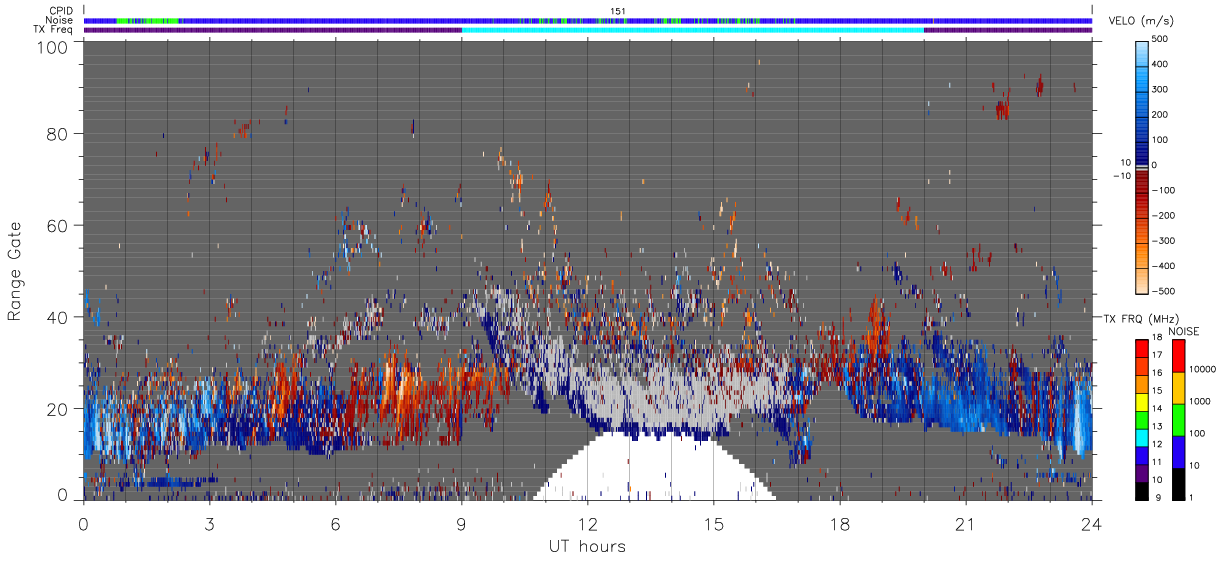Click the 300 velocity scale label

click(1161, 89)
